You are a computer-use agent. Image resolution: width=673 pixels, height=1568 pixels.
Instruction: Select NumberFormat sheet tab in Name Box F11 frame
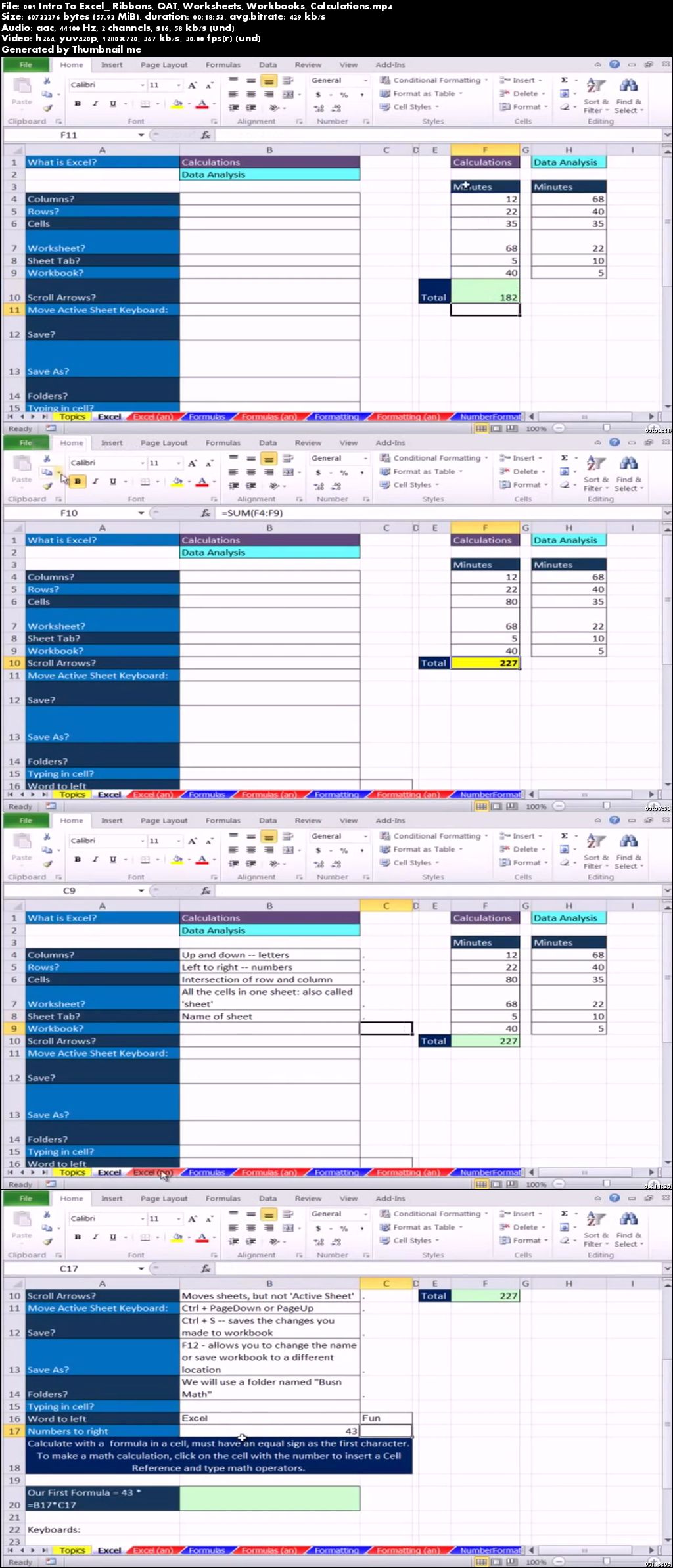coord(490,417)
